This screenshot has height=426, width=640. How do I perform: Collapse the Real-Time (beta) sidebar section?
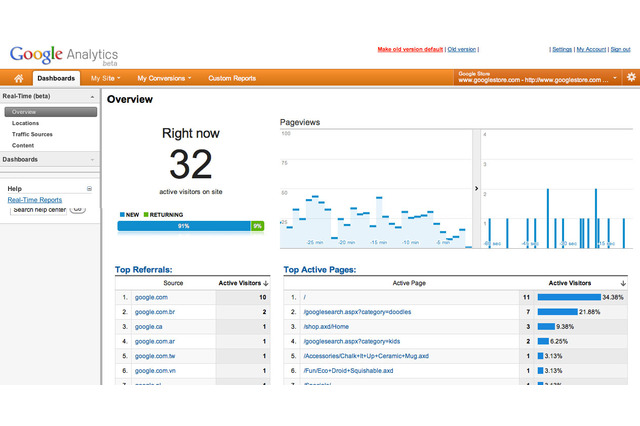pyautogui.click(x=92, y=97)
